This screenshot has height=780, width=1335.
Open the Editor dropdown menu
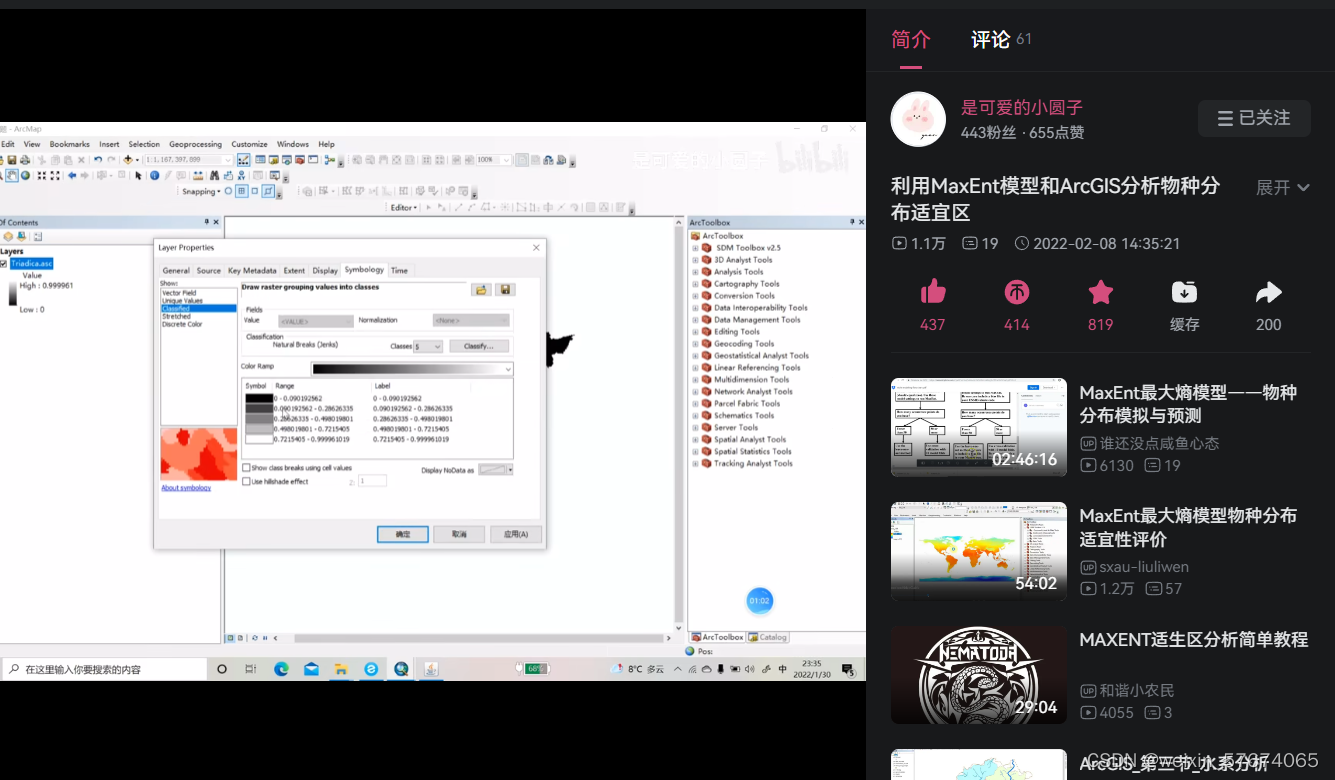click(405, 208)
